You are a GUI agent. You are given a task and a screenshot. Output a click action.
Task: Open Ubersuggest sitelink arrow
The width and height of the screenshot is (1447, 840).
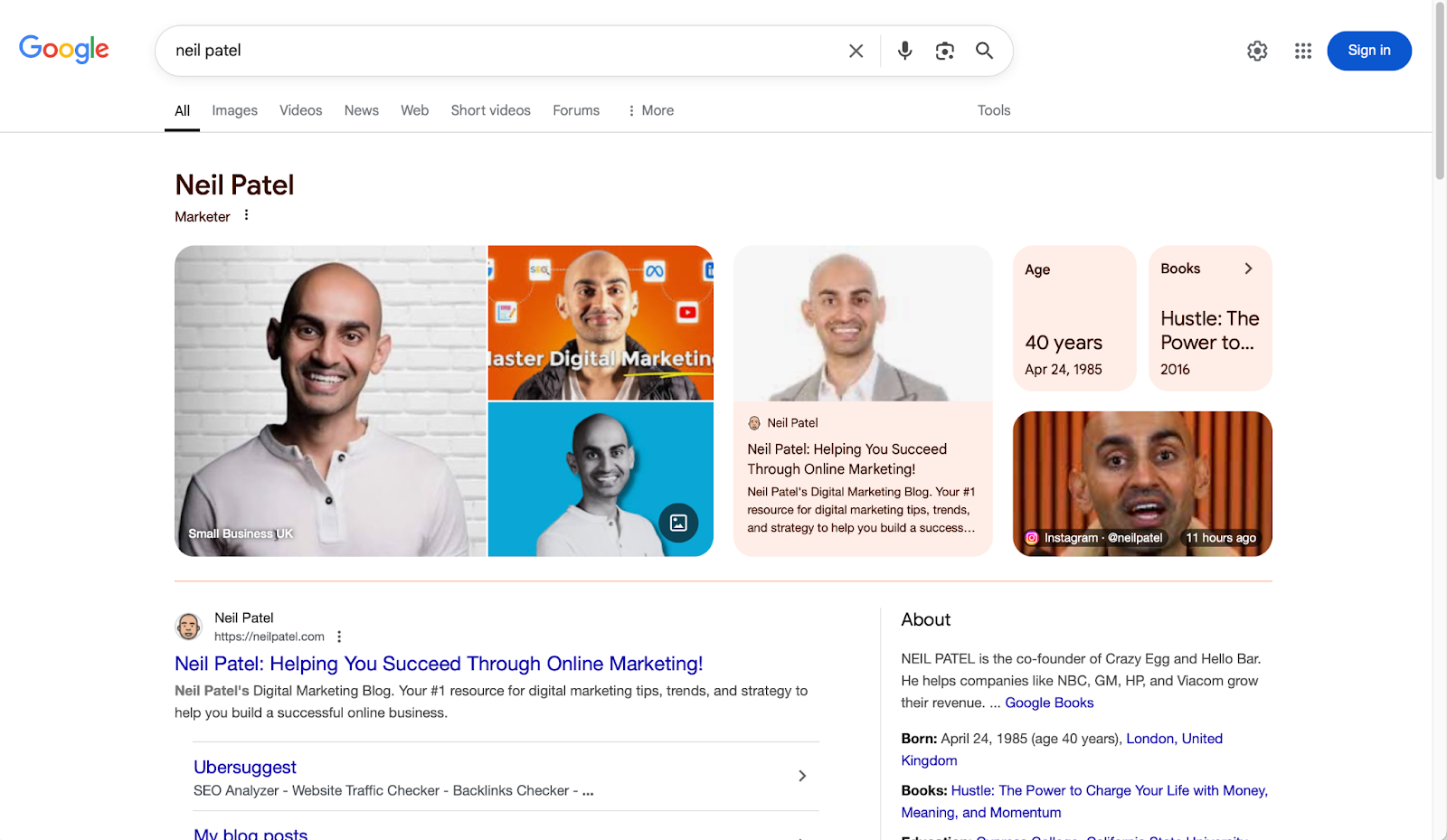point(801,776)
